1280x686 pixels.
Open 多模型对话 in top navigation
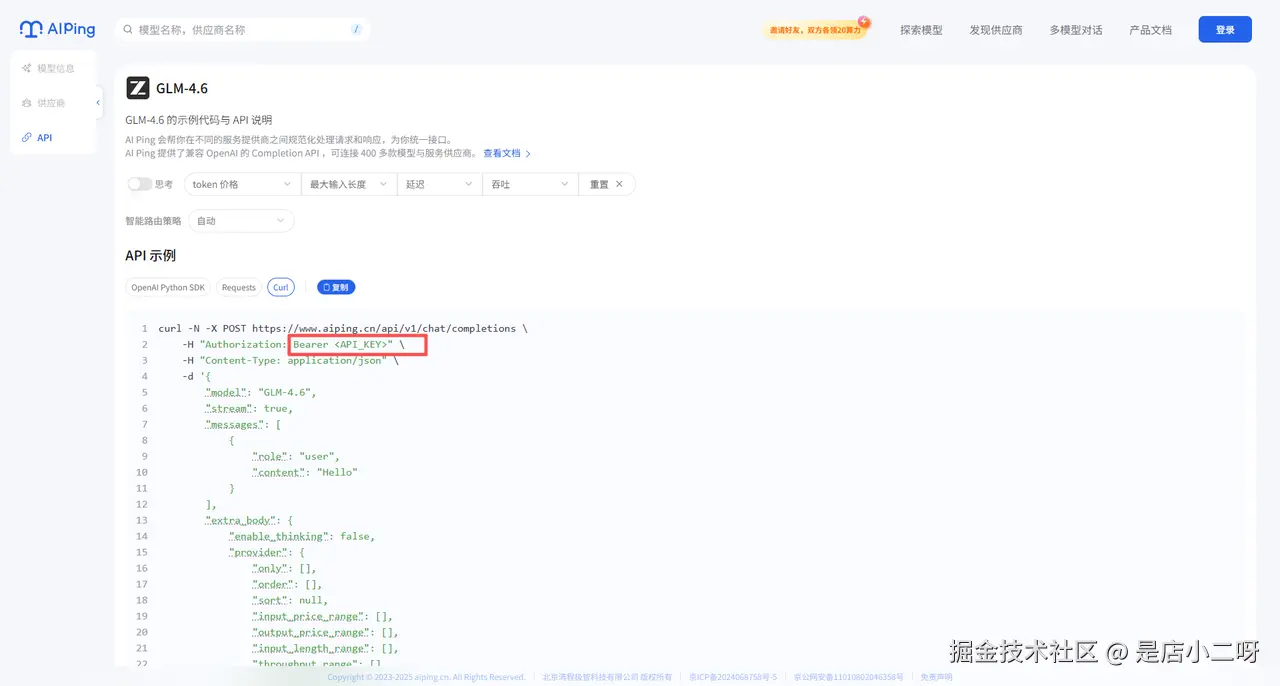pos(1076,30)
